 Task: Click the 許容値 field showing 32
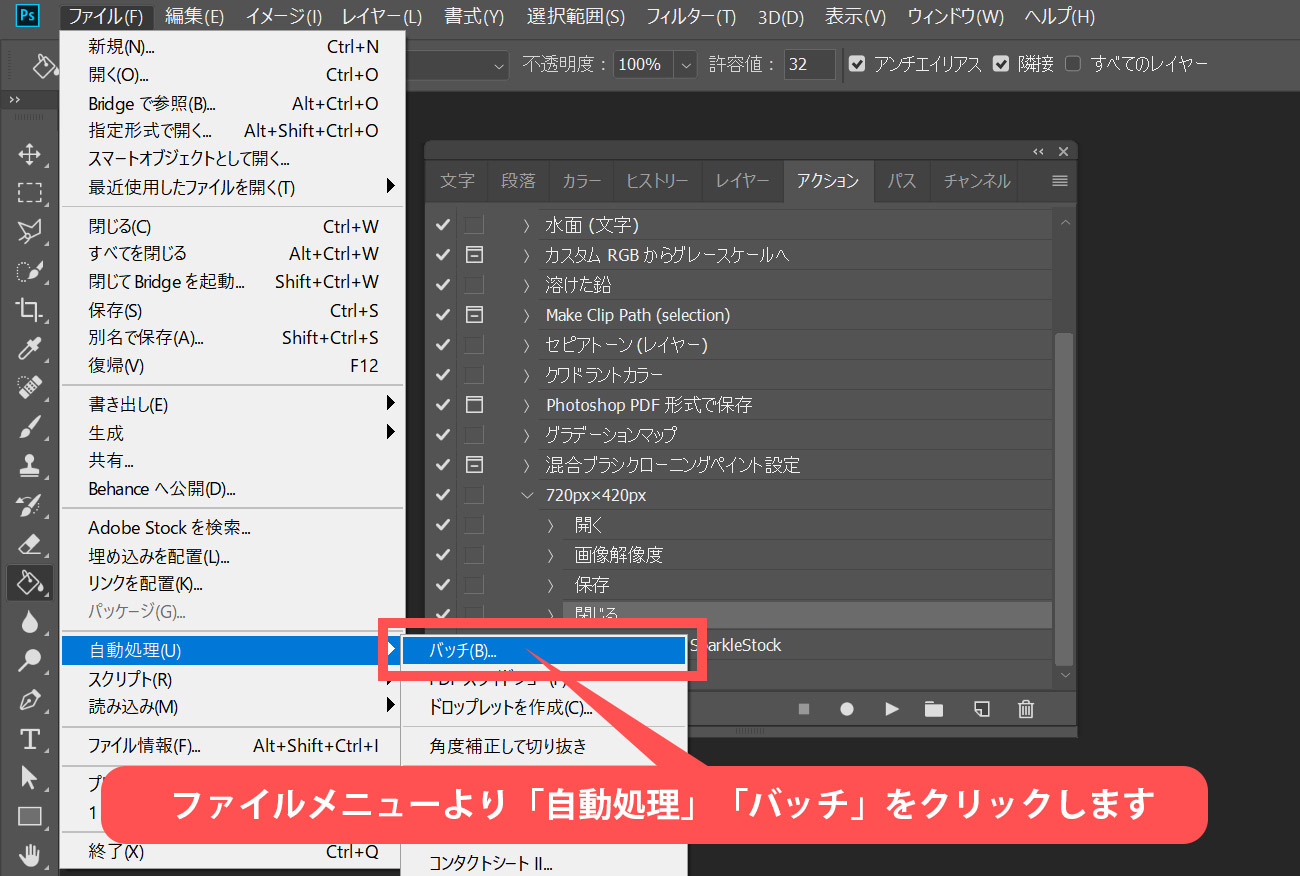tap(810, 64)
